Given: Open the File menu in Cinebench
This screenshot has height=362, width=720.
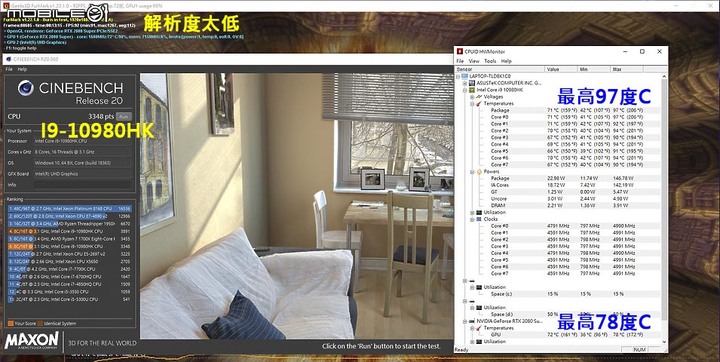Looking at the screenshot, I should [9, 69].
